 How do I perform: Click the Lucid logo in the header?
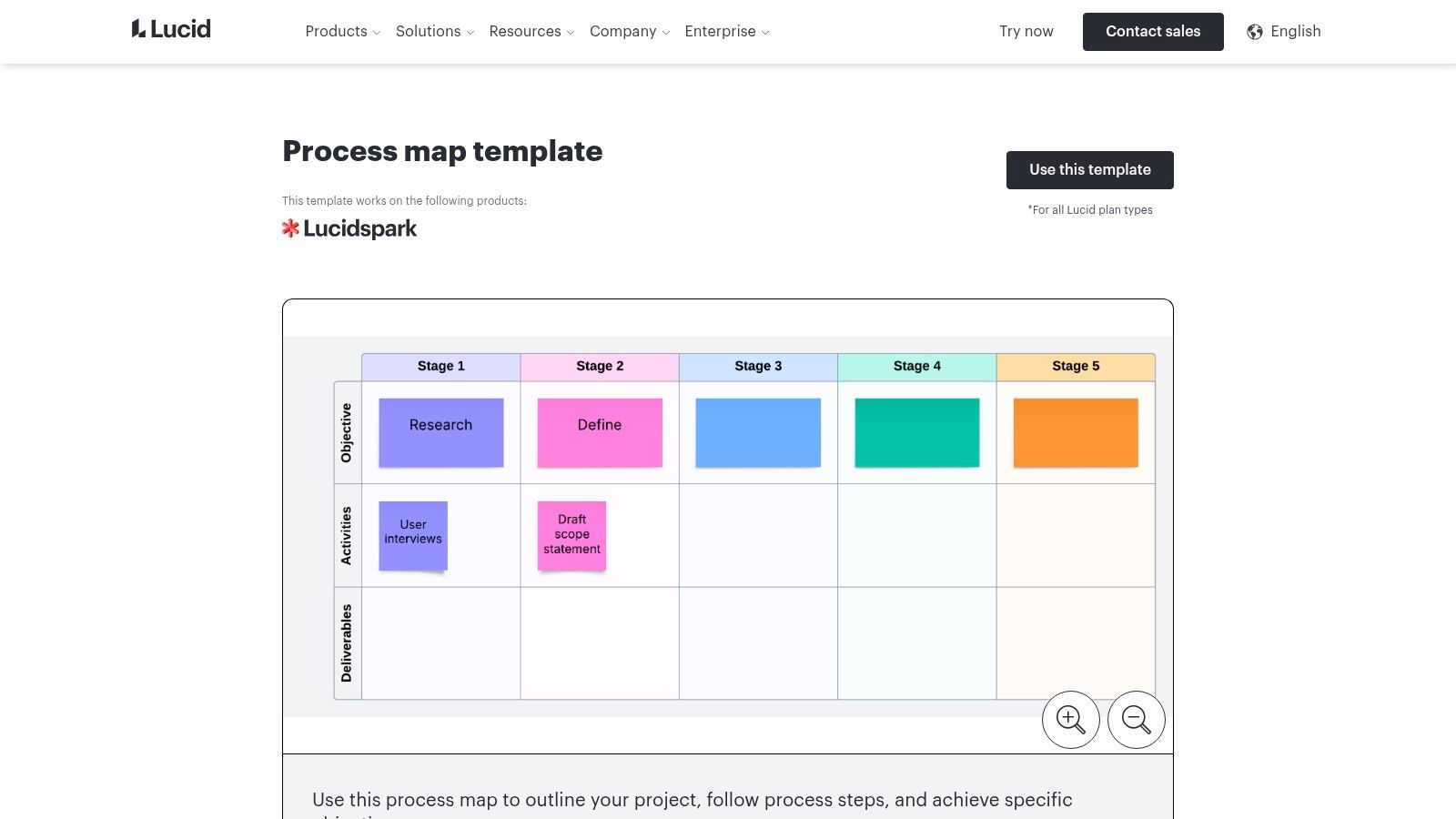click(170, 28)
